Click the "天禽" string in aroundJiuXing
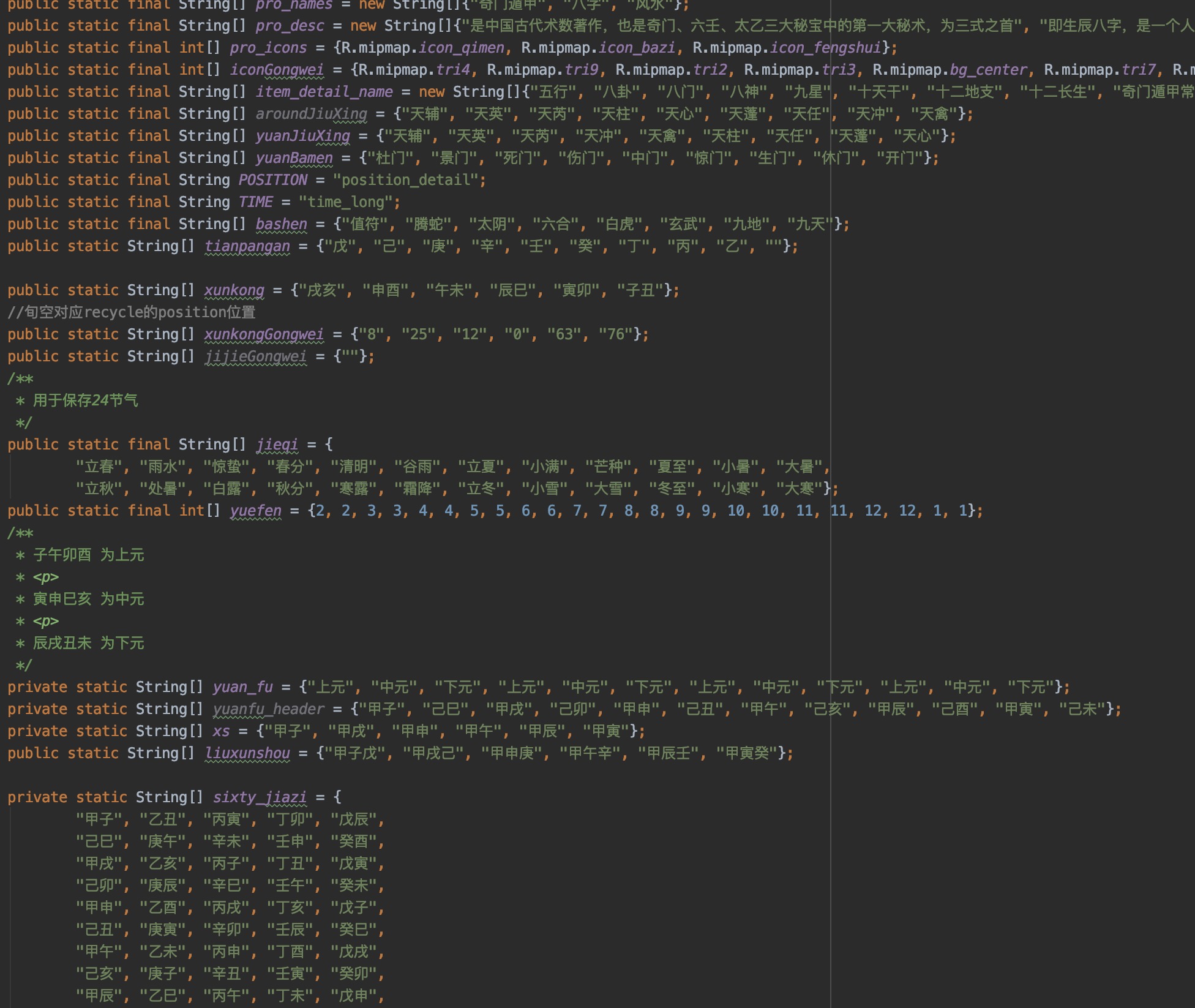 click(934, 114)
